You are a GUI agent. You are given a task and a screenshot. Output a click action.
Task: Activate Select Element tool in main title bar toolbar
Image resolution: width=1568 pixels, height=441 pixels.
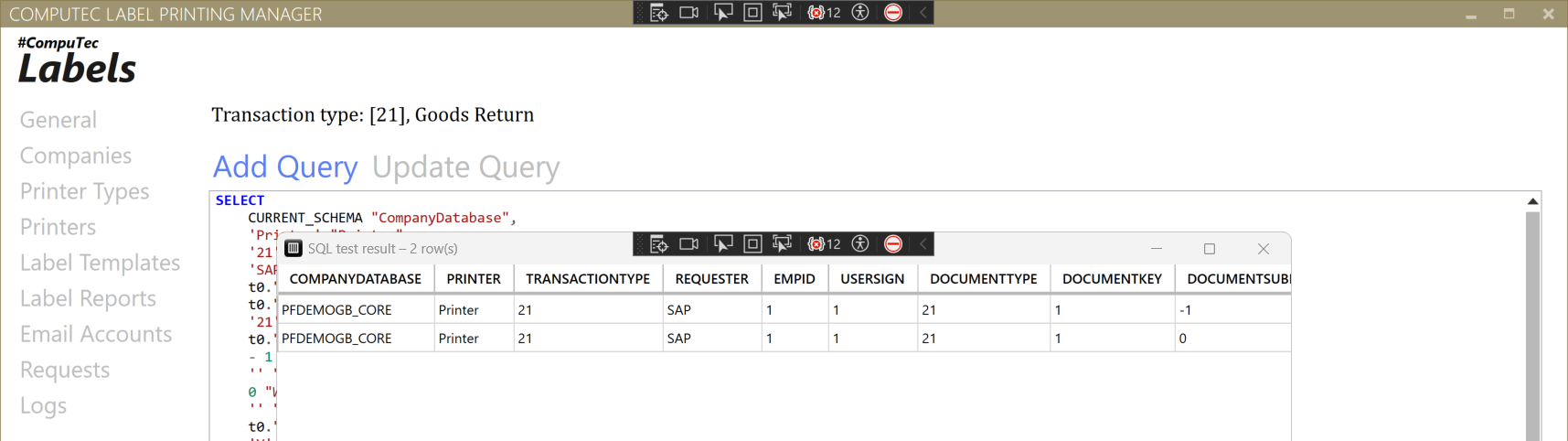[x=723, y=13]
